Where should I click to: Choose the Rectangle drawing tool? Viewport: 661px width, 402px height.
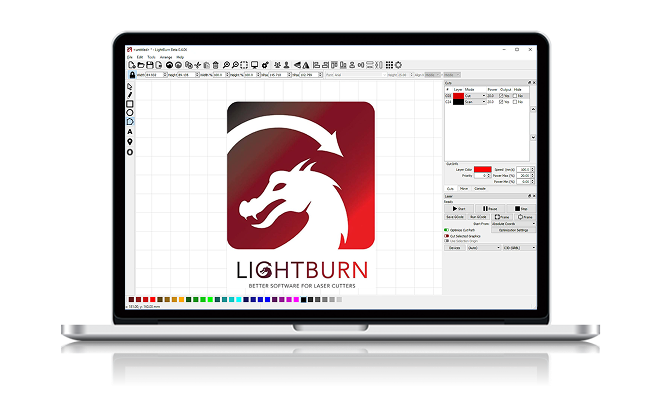click(x=130, y=104)
